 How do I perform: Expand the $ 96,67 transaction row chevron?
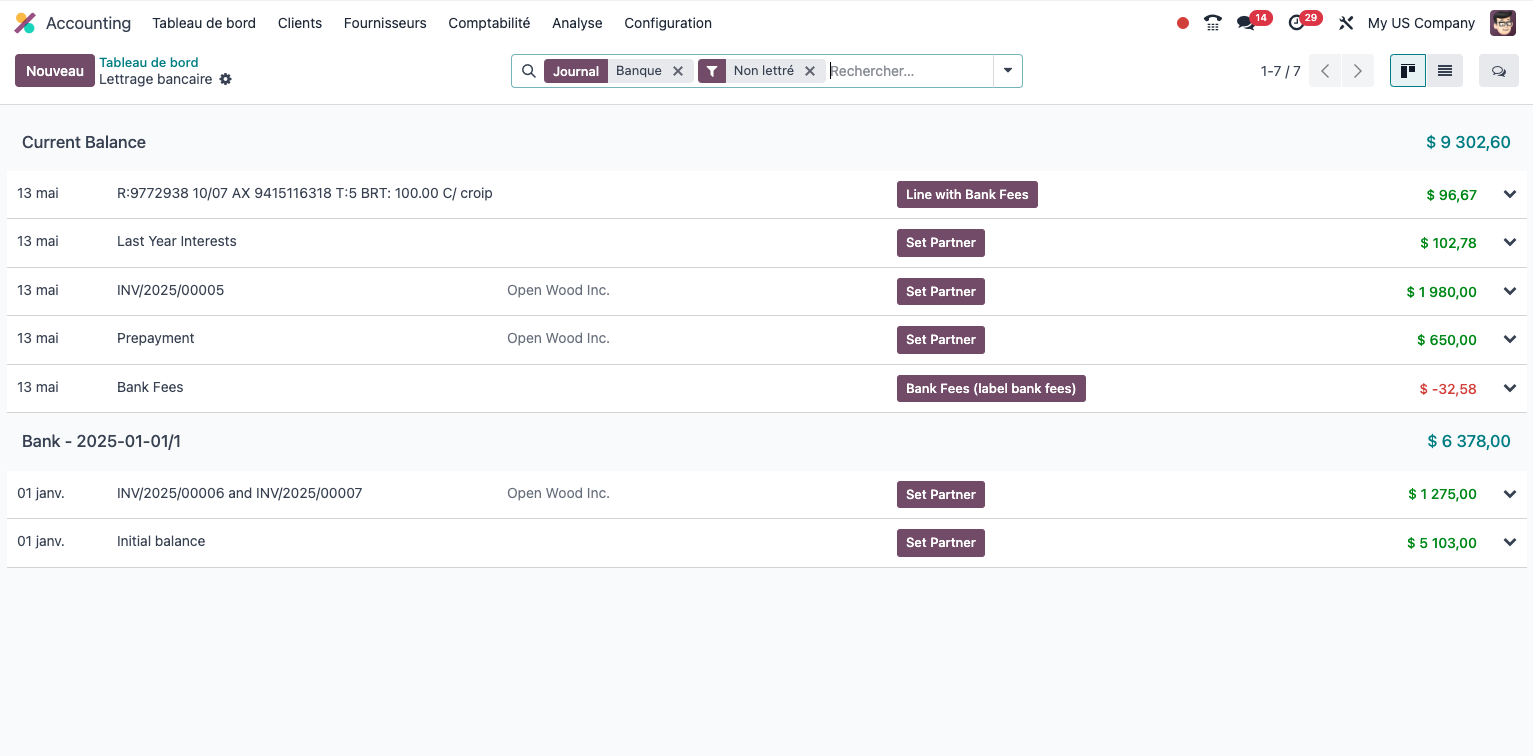[x=1510, y=194]
